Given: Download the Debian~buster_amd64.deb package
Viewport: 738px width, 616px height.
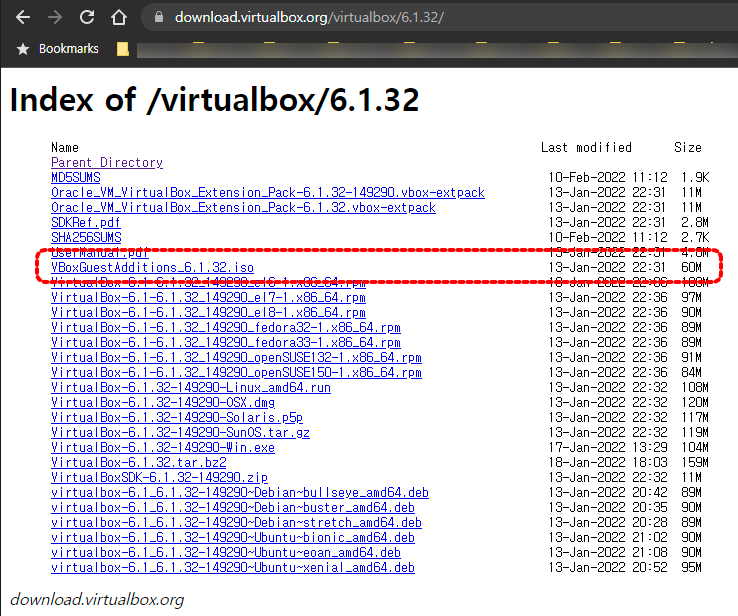Looking at the screenshot, I should pyautogui.click(x=233, y=508).
